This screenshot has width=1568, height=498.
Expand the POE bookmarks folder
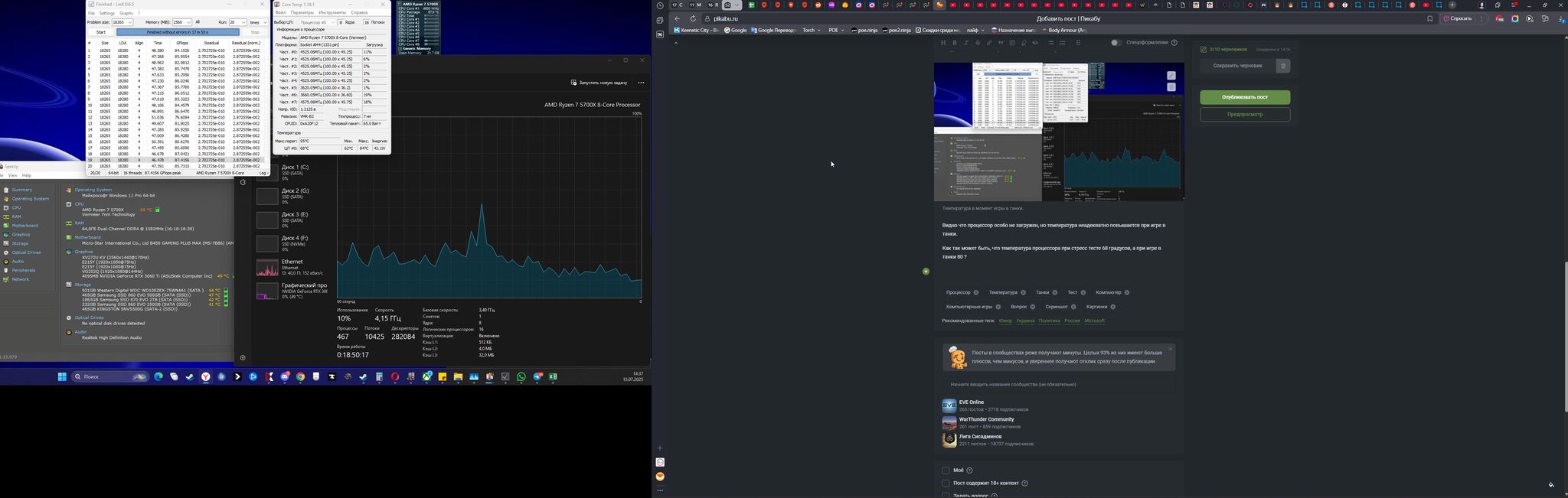pos(836,31)
